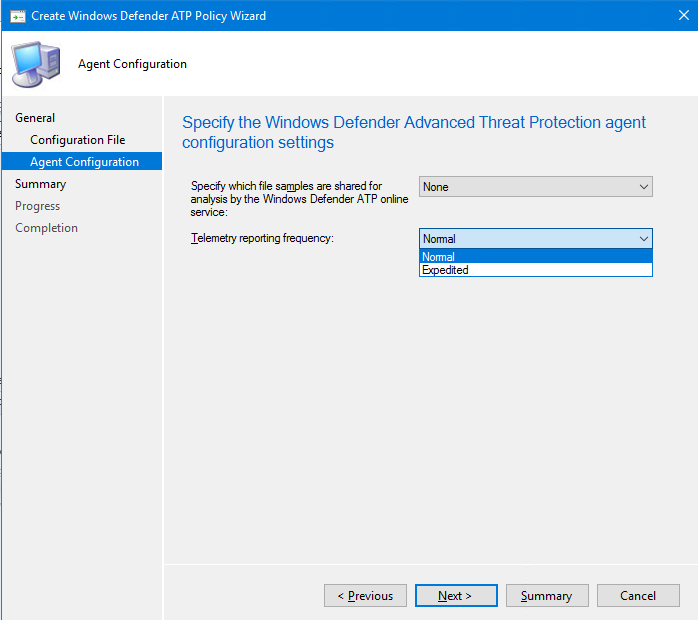This screenshot has width=698, height=620.
Task: Go to the Configuration File step
Action: click(x=77, y=140)
